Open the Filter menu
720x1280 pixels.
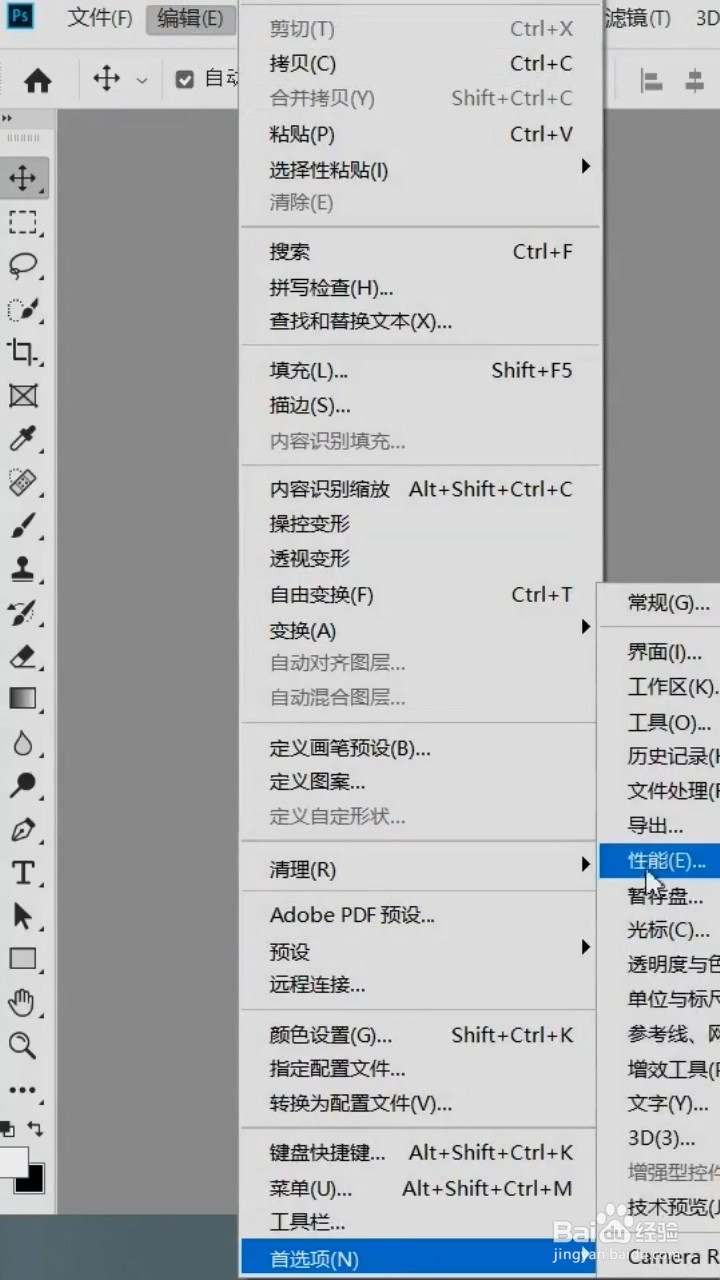638,18
